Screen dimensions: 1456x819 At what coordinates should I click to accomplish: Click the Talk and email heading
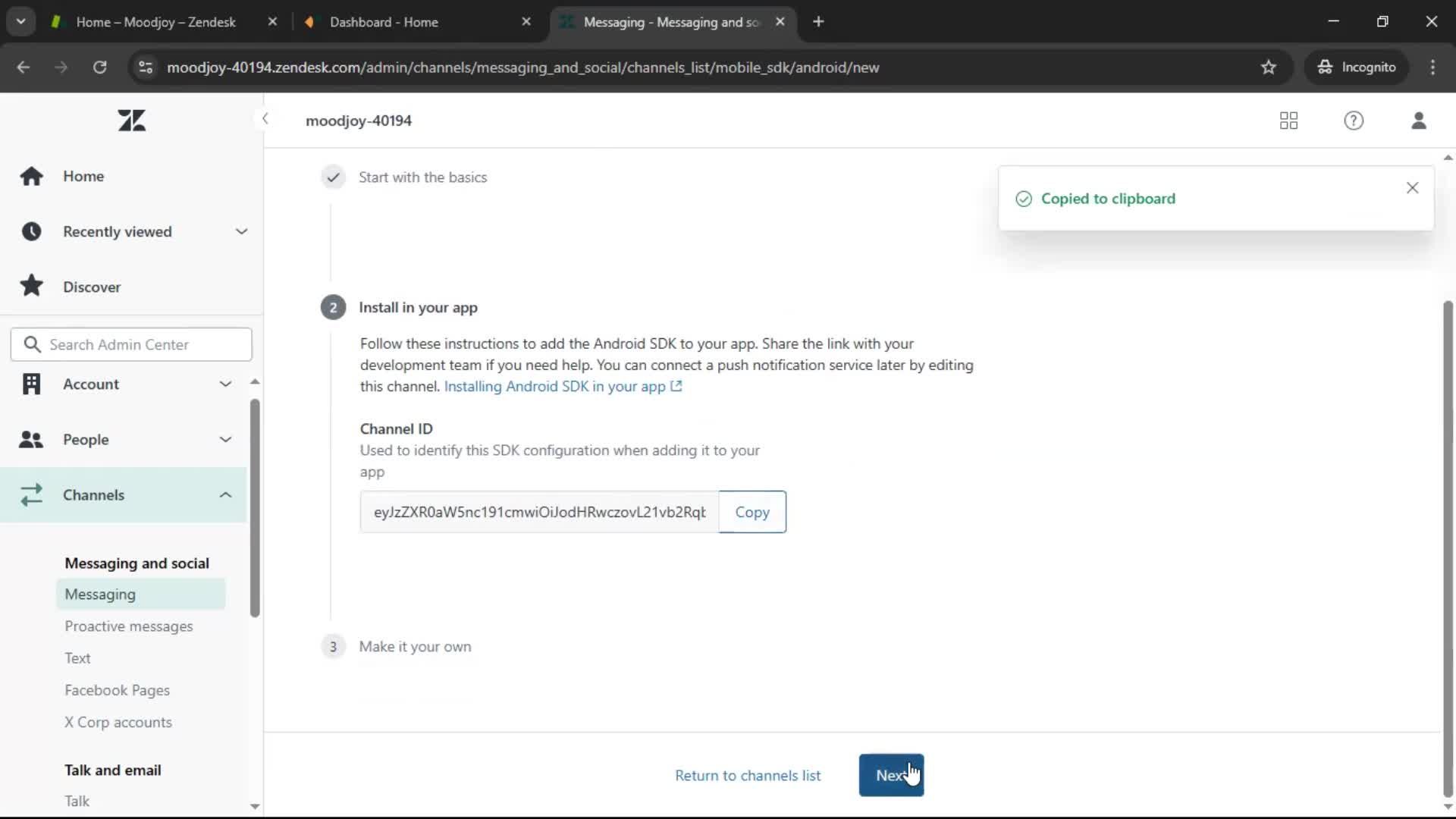[x=113, y=770]
